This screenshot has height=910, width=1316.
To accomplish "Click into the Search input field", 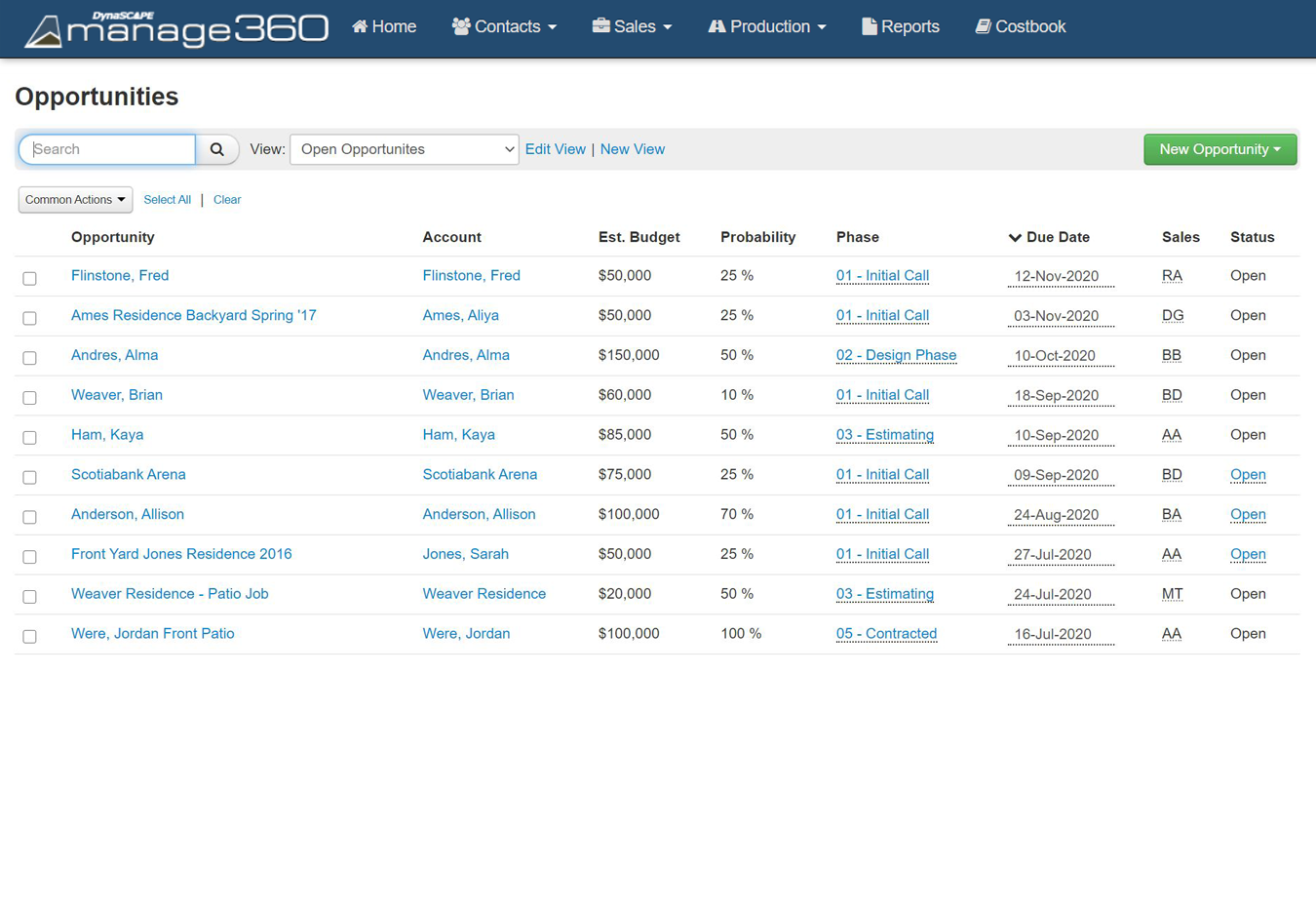I will coord(107,149).
